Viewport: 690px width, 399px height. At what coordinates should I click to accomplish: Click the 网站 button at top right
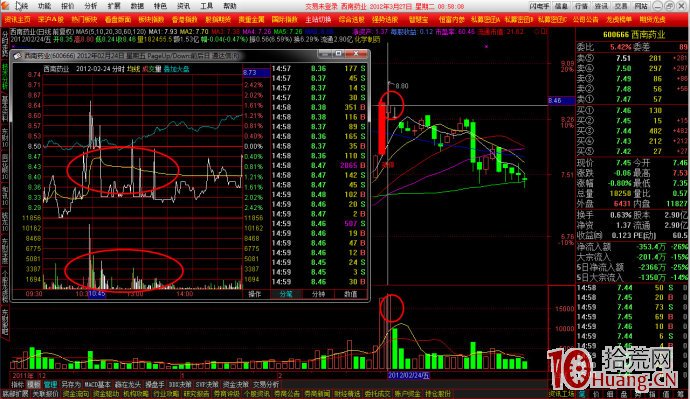(641, 6)
